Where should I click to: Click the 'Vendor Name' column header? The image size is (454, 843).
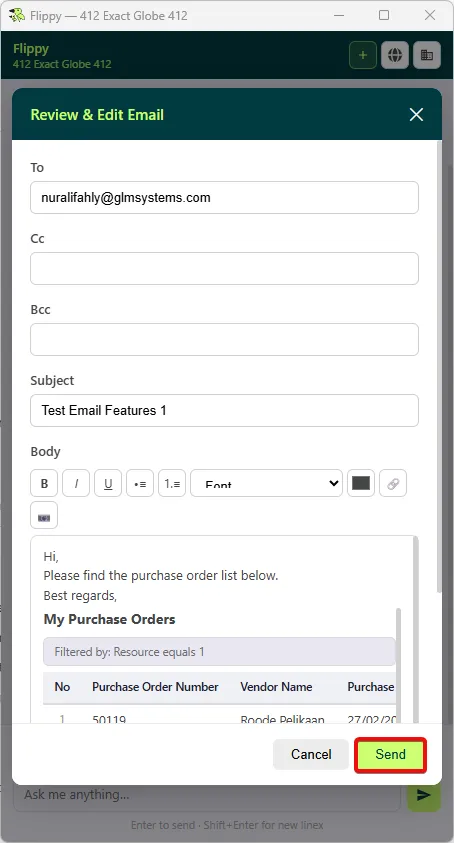point(276,687)
